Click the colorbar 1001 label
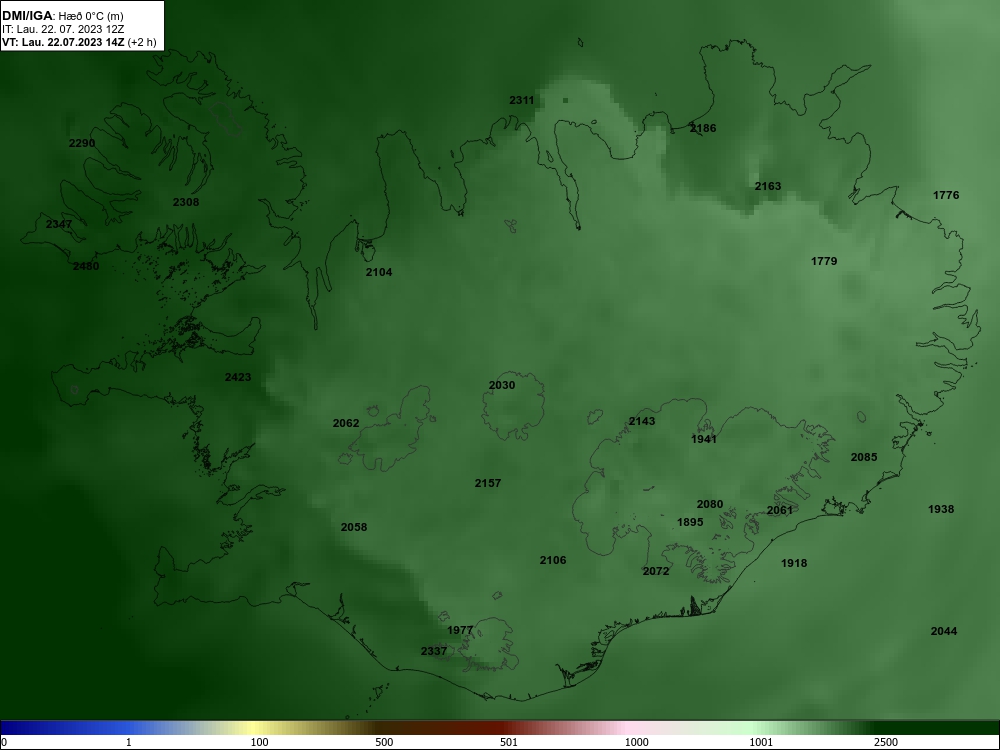1000x750 pixels. pyautogui.click(x=761, y=742)
